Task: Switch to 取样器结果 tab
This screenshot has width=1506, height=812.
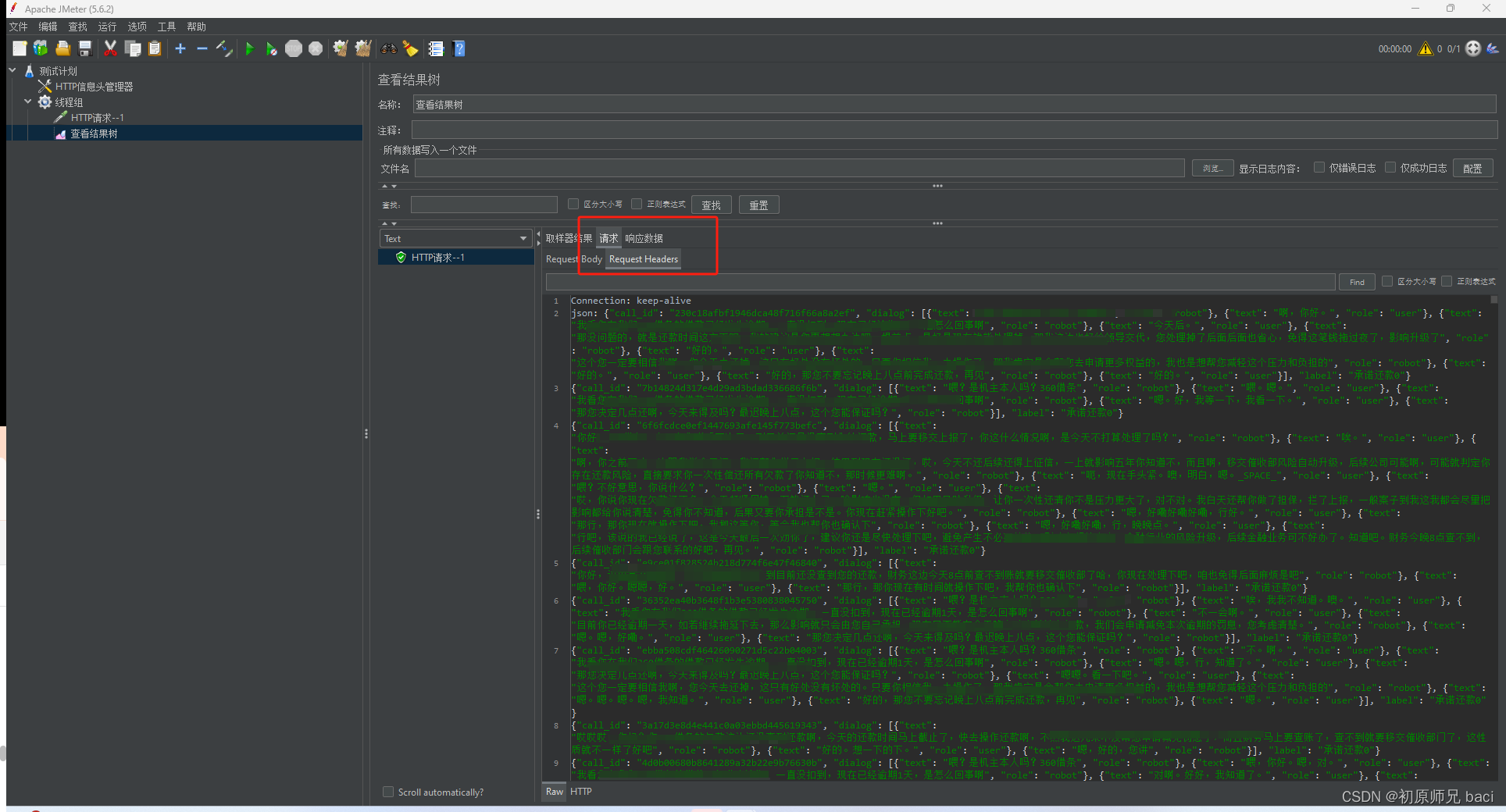Action: point(569,238)
